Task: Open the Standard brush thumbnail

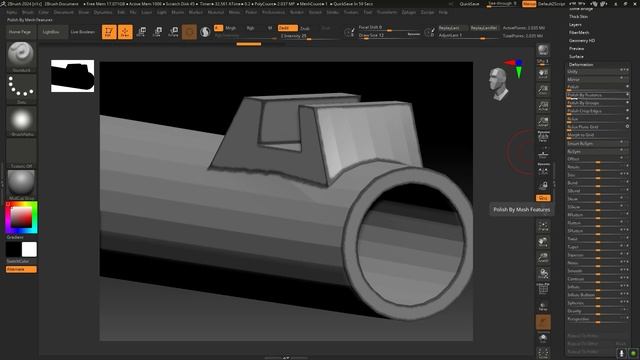Action: click(x=21, y=57)
